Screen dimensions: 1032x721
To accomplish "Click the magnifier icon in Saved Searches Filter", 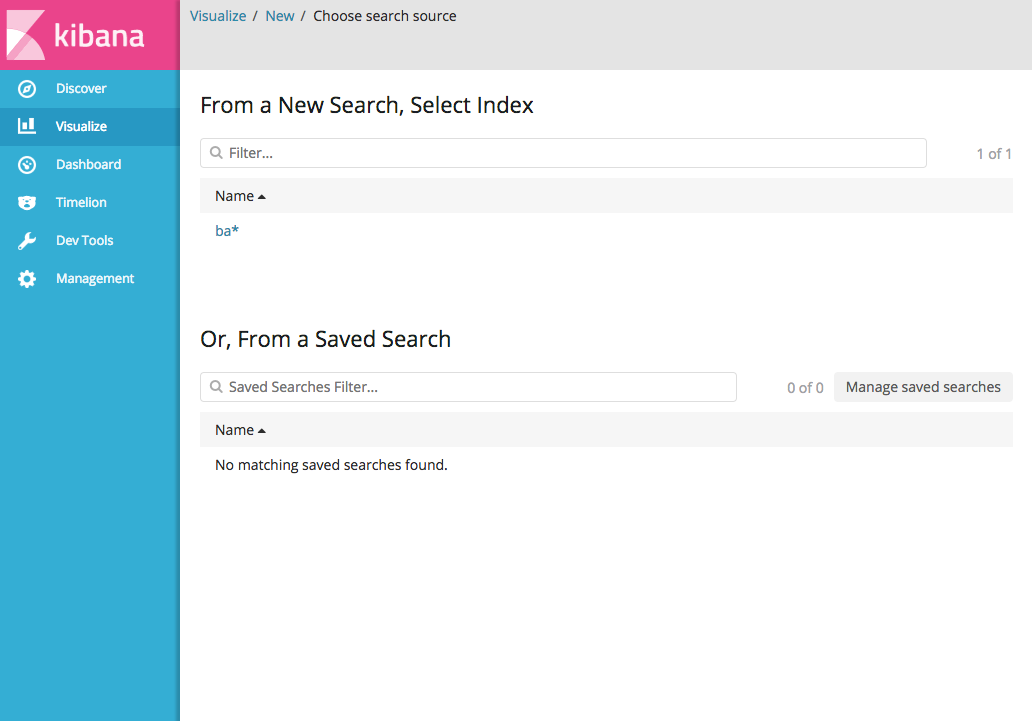I will pyautogui.click(x=216, y=387).
